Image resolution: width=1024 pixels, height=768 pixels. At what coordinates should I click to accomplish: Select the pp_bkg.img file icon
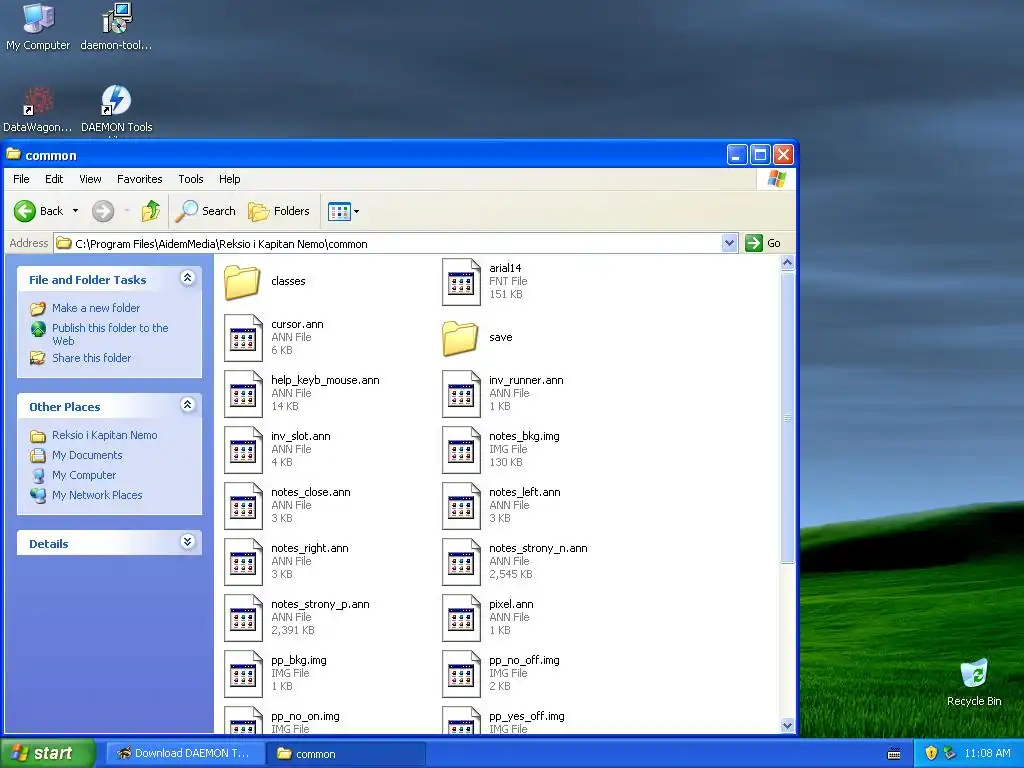243,675
